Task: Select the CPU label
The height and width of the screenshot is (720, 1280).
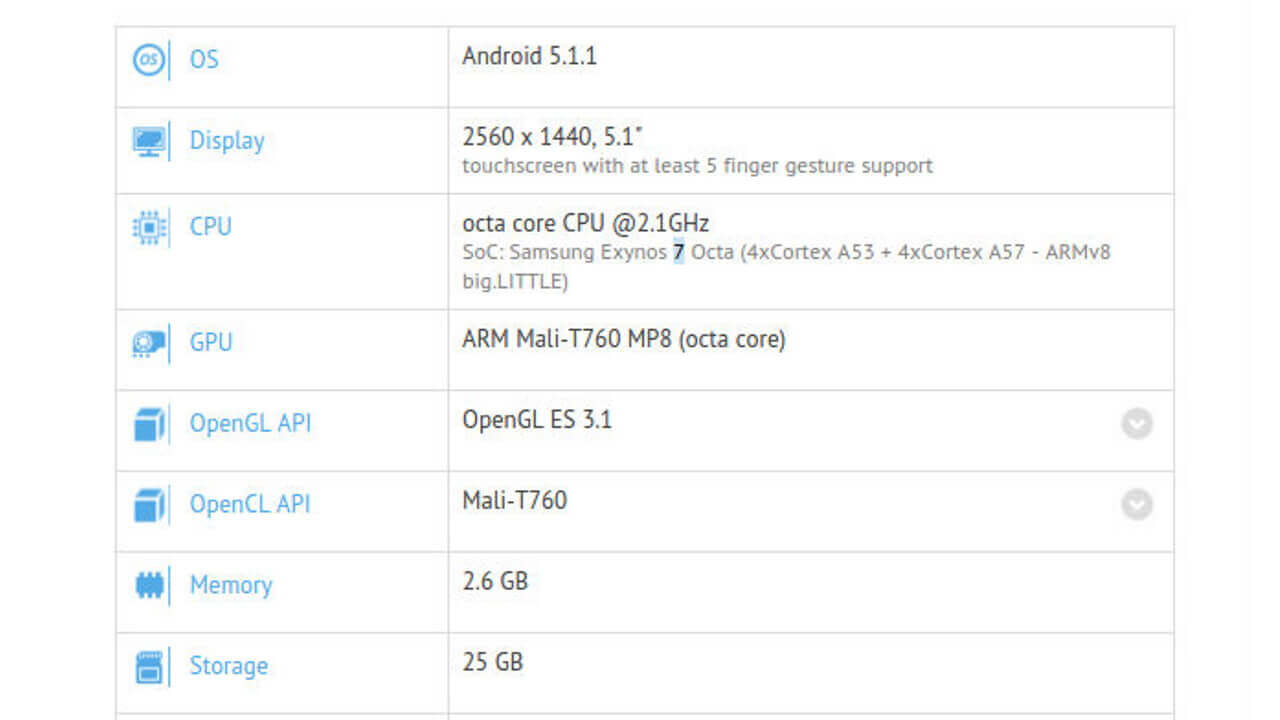Action: coord(210,227)
